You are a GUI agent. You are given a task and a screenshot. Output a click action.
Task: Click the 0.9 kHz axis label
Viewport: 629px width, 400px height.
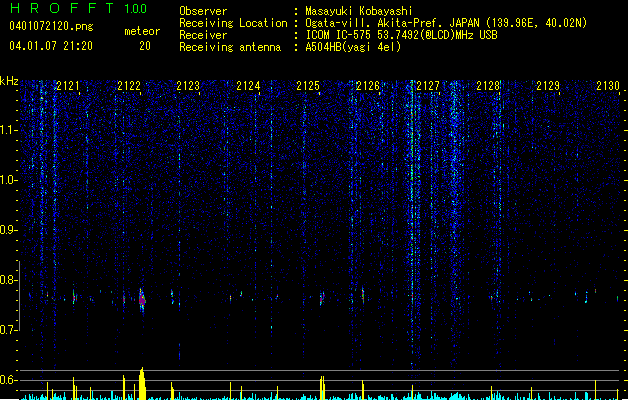[x=9, y=230]
